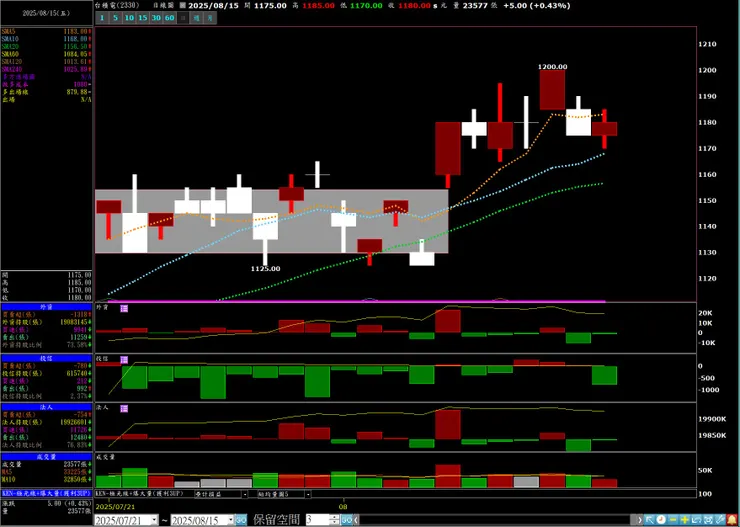Click the chart-type icon before date in header
740x527 pixels.
point(182,6)
